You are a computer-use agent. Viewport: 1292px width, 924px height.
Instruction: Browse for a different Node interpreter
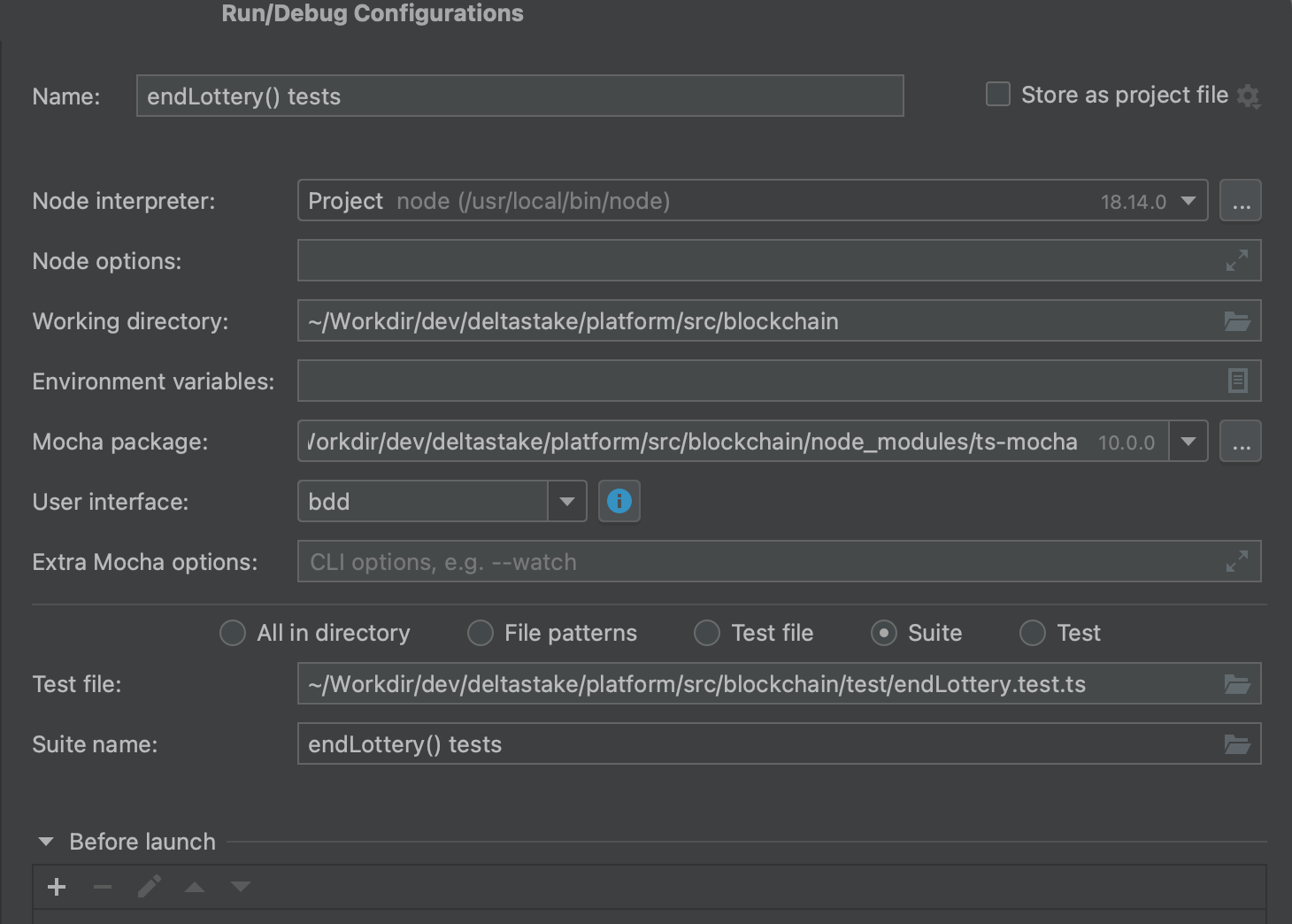point(1241,201)
